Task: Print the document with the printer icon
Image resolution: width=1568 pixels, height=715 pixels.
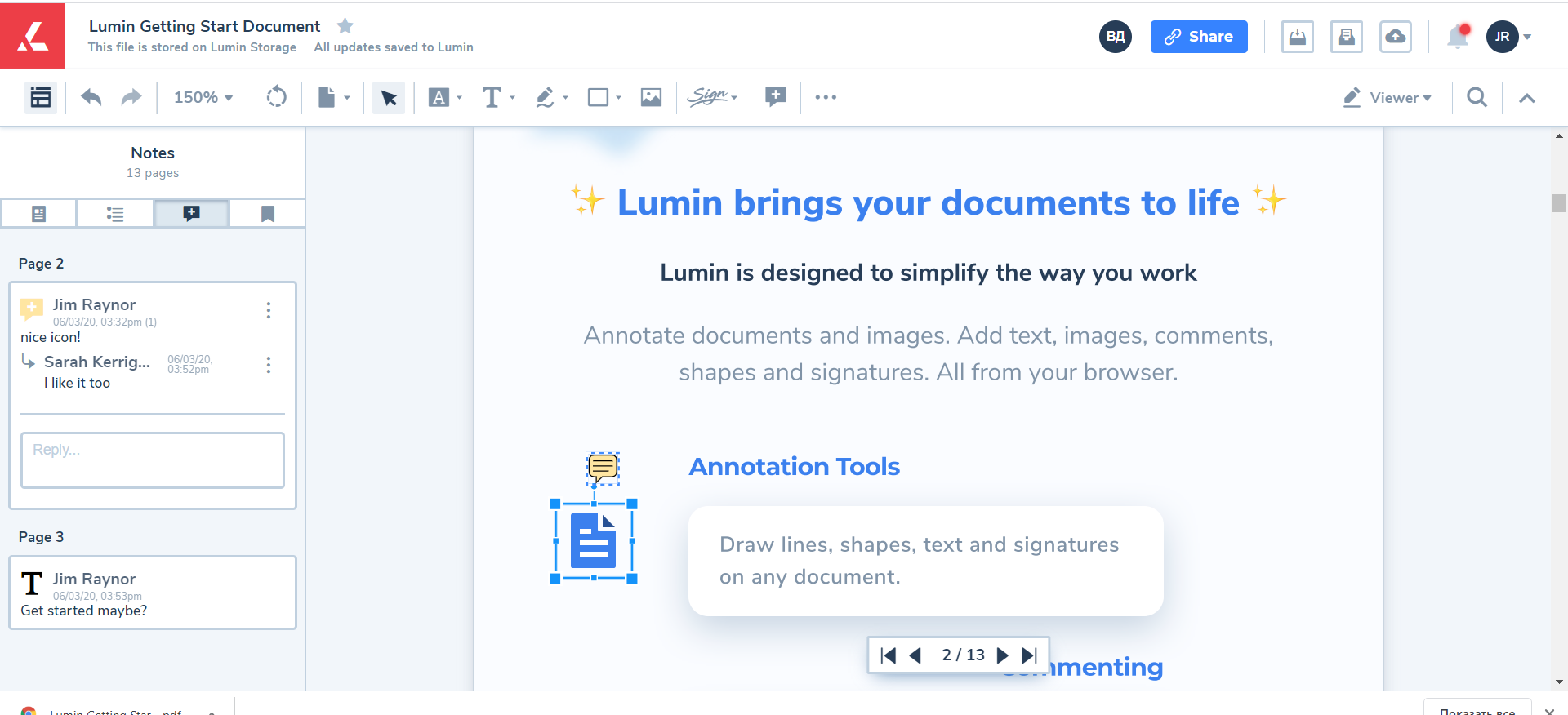Action: [x=1347, y=37]
